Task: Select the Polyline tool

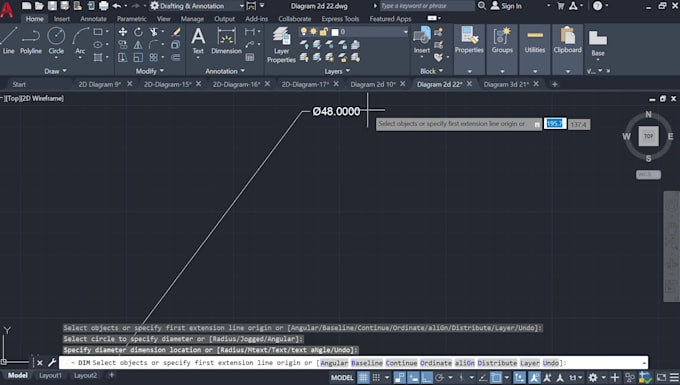Action: [x=31, y=40]
